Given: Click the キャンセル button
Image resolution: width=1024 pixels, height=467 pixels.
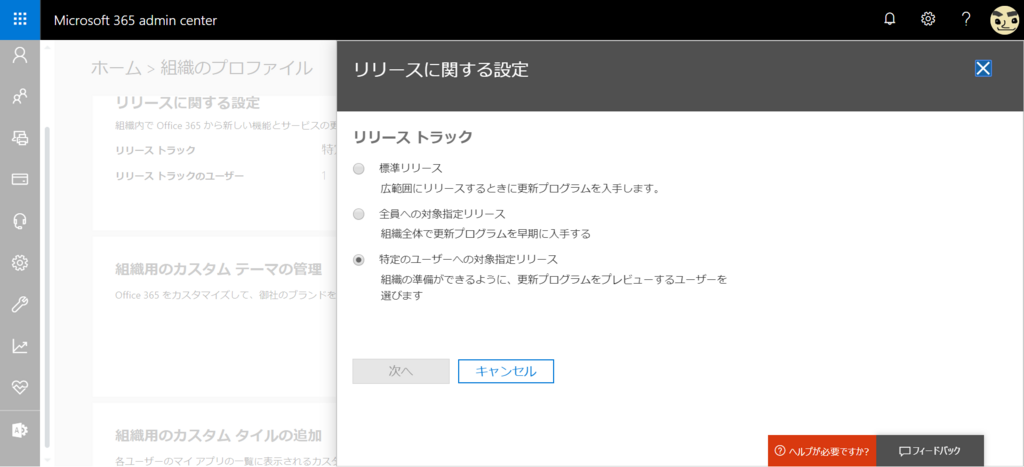Looking at the screenshot, I should (506, 371).
